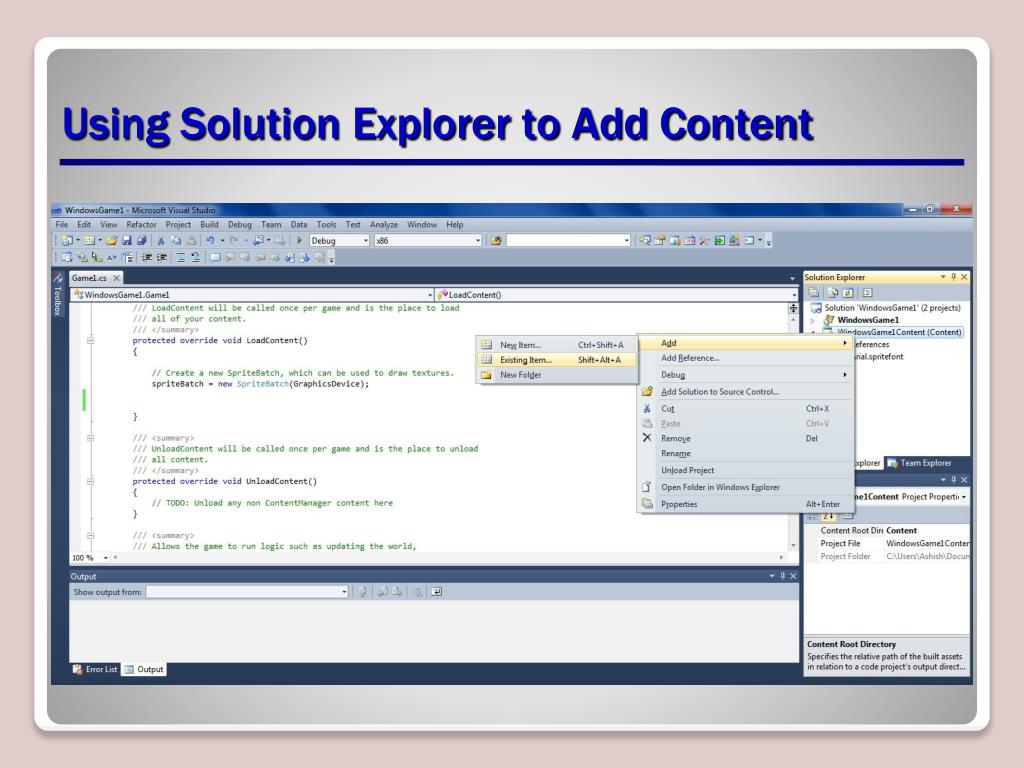Click the Uncomment selected lines icon
Viewport: 1024px width, 768px height.
195,257
